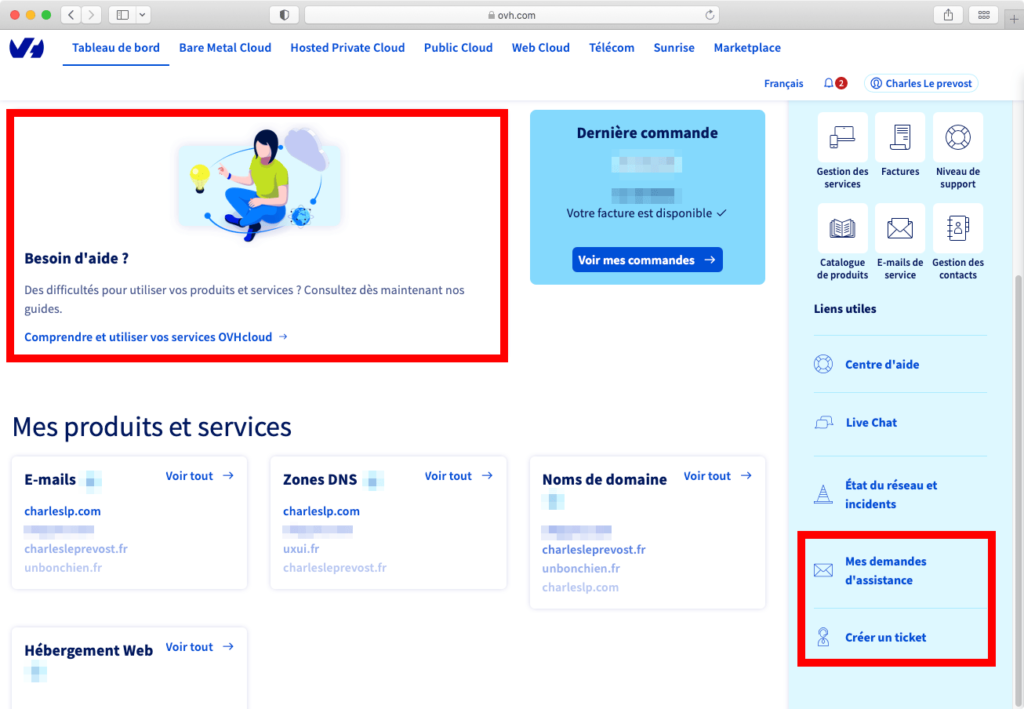
Task: Click the privacy shield icon in Safari
Action: tap(284, 14)
